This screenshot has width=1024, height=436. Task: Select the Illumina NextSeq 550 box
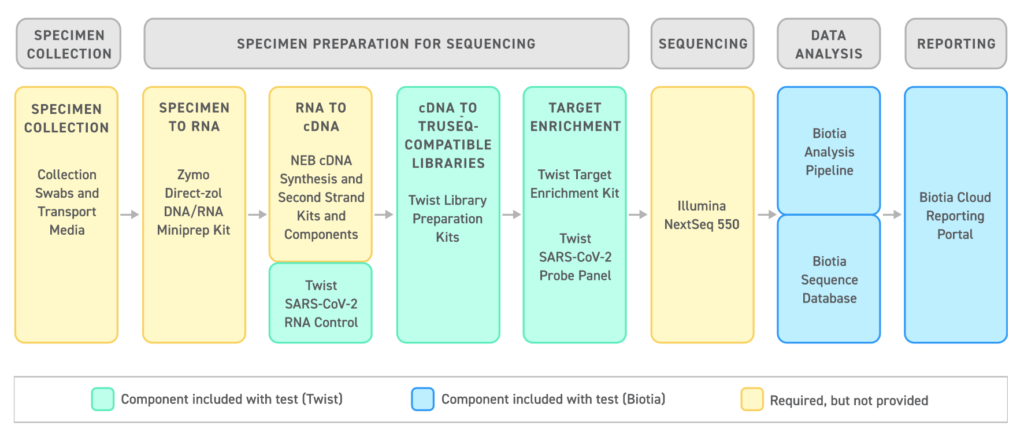[x=703, y=215]
